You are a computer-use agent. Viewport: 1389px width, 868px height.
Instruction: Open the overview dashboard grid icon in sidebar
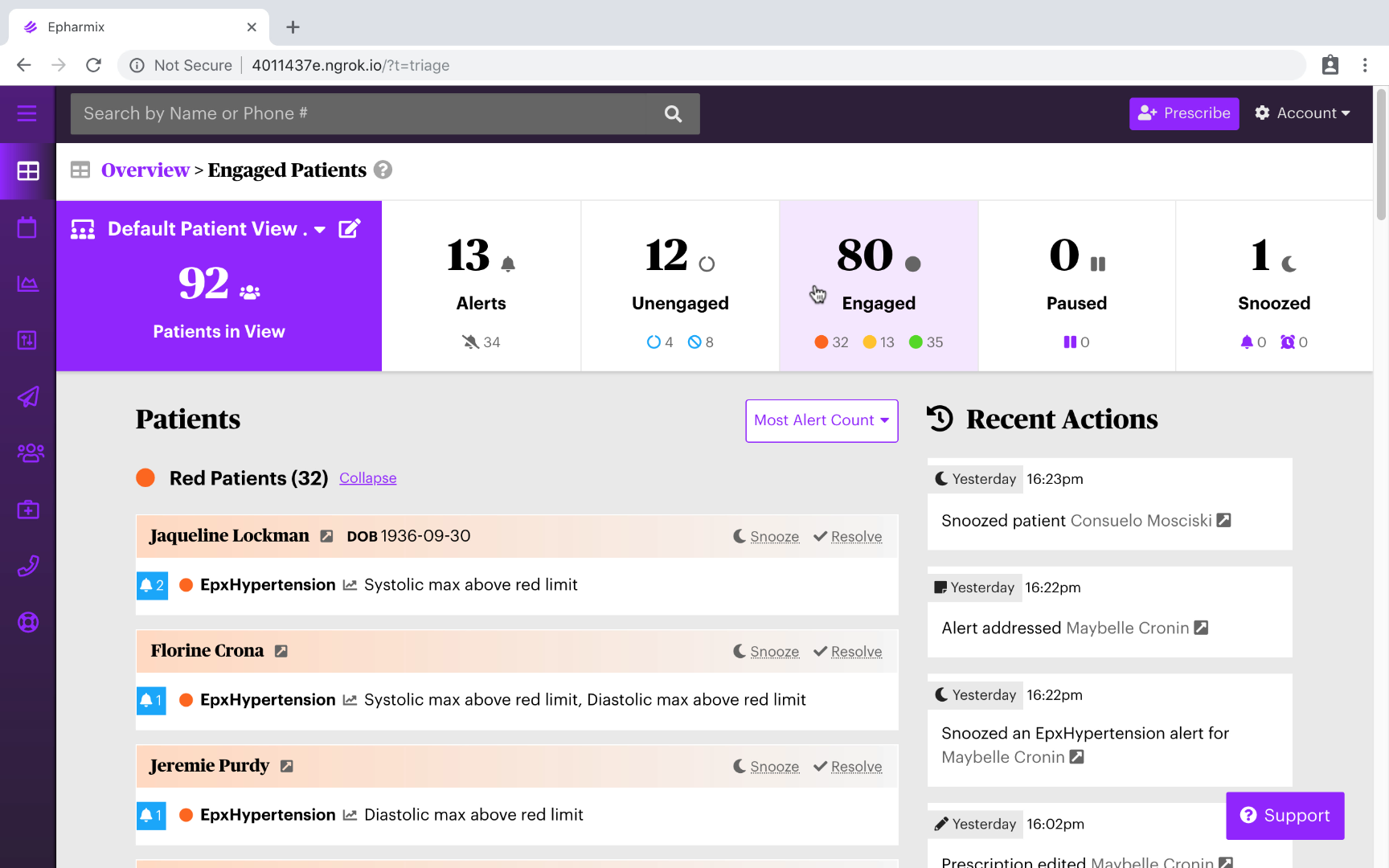[x=27, y=171]
